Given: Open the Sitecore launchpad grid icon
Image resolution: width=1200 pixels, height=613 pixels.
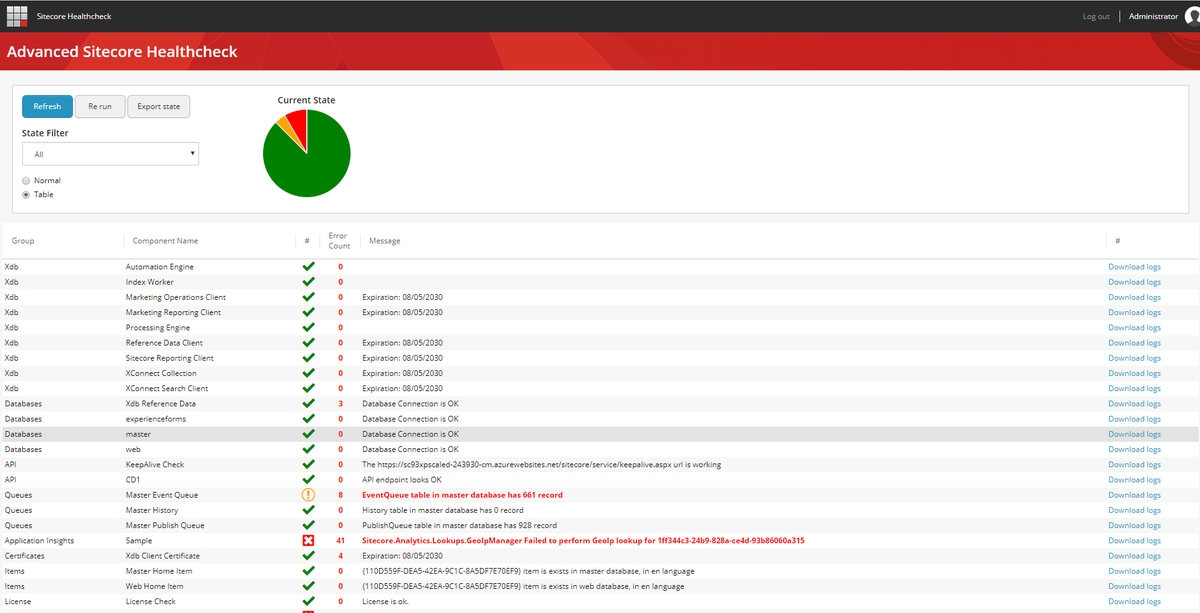Looking at the screenshot, I should point(19,16).
